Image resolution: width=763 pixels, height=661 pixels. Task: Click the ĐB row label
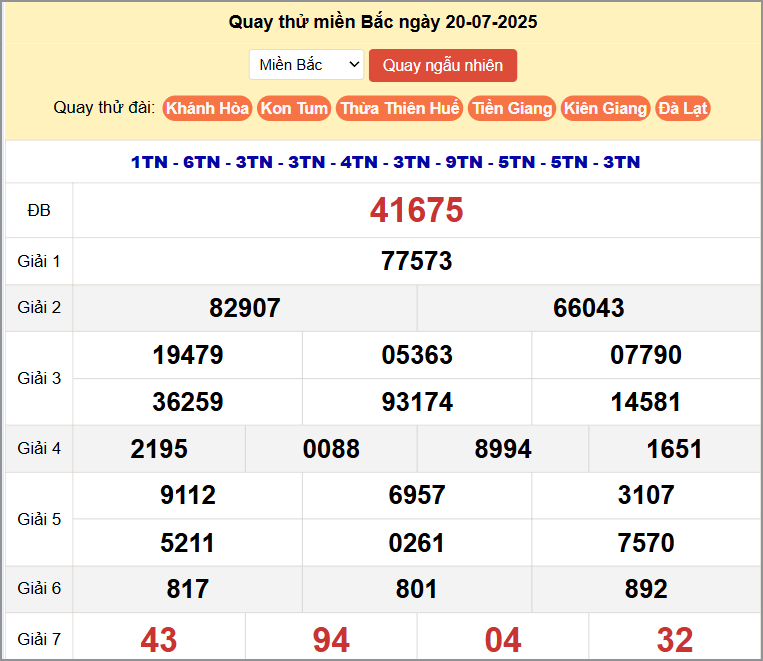[39, 210]
